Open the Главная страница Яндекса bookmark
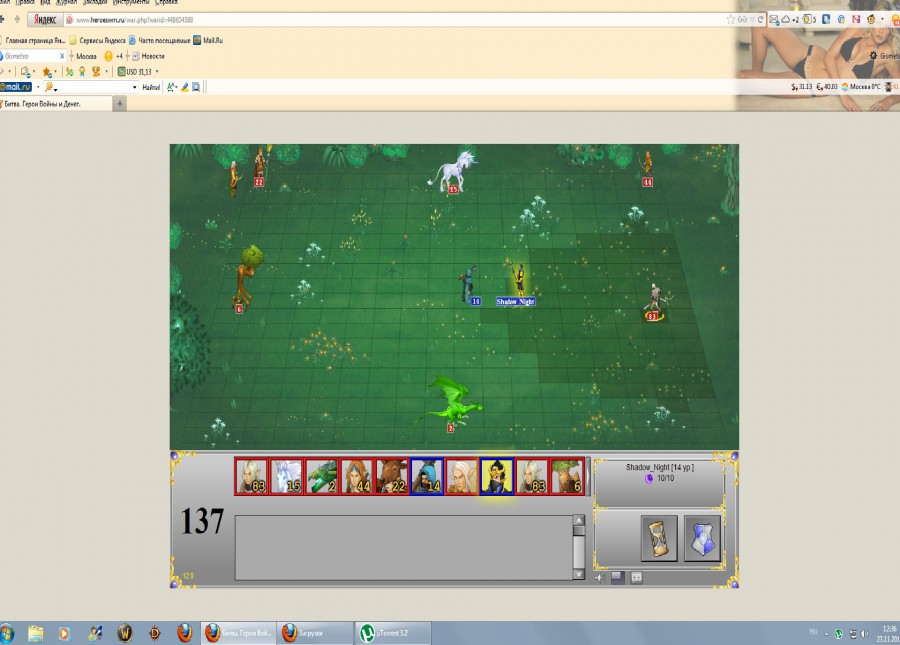 tap(32, 40)
